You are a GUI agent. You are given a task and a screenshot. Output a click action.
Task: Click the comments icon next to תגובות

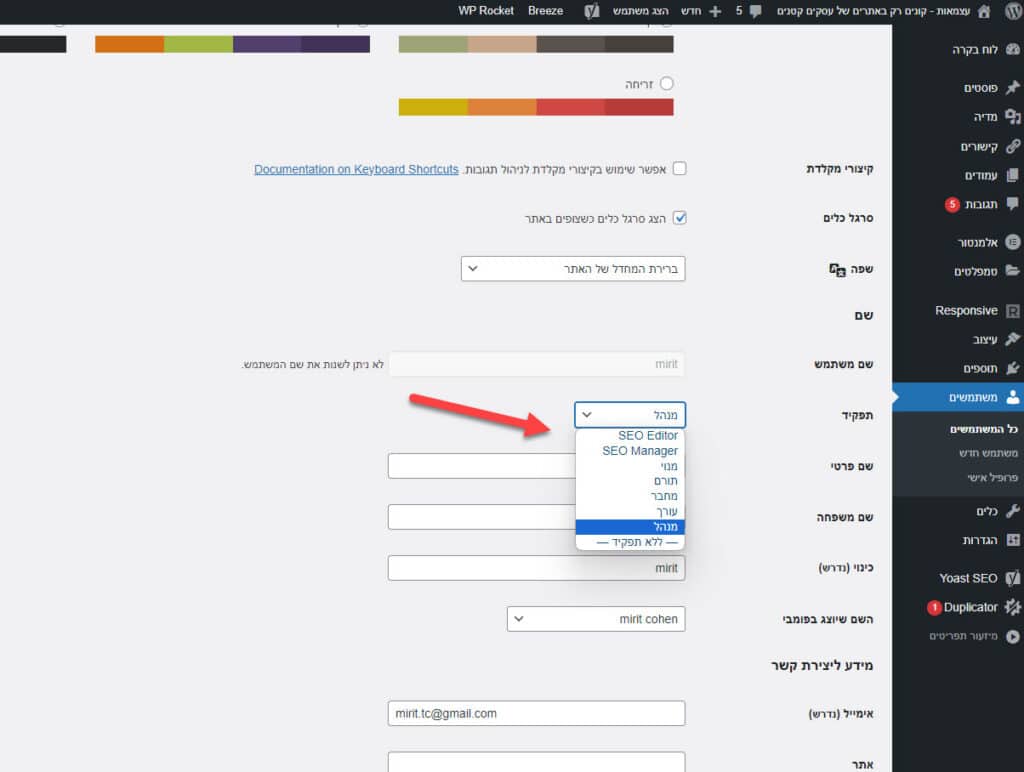click(x=1013, y=204)
